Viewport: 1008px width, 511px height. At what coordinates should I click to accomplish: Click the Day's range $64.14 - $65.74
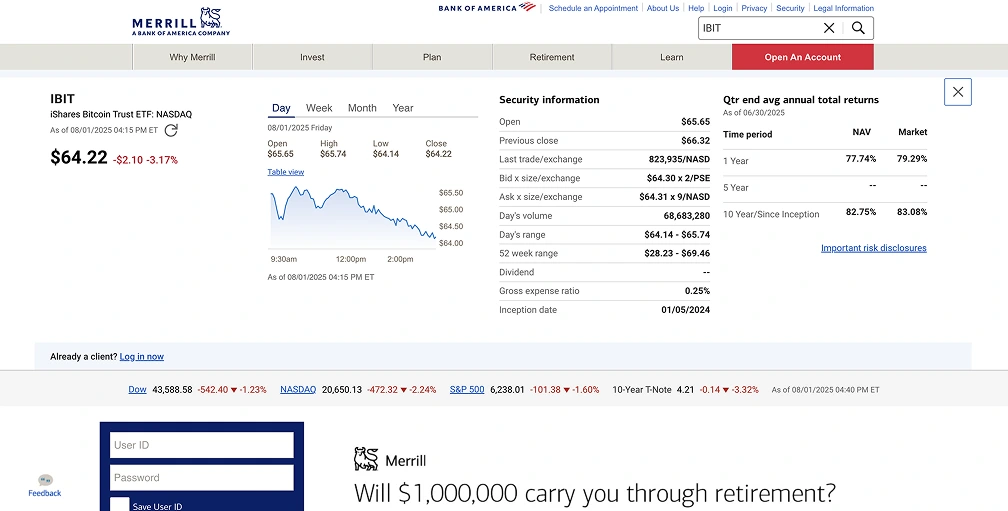coord(677,235)
